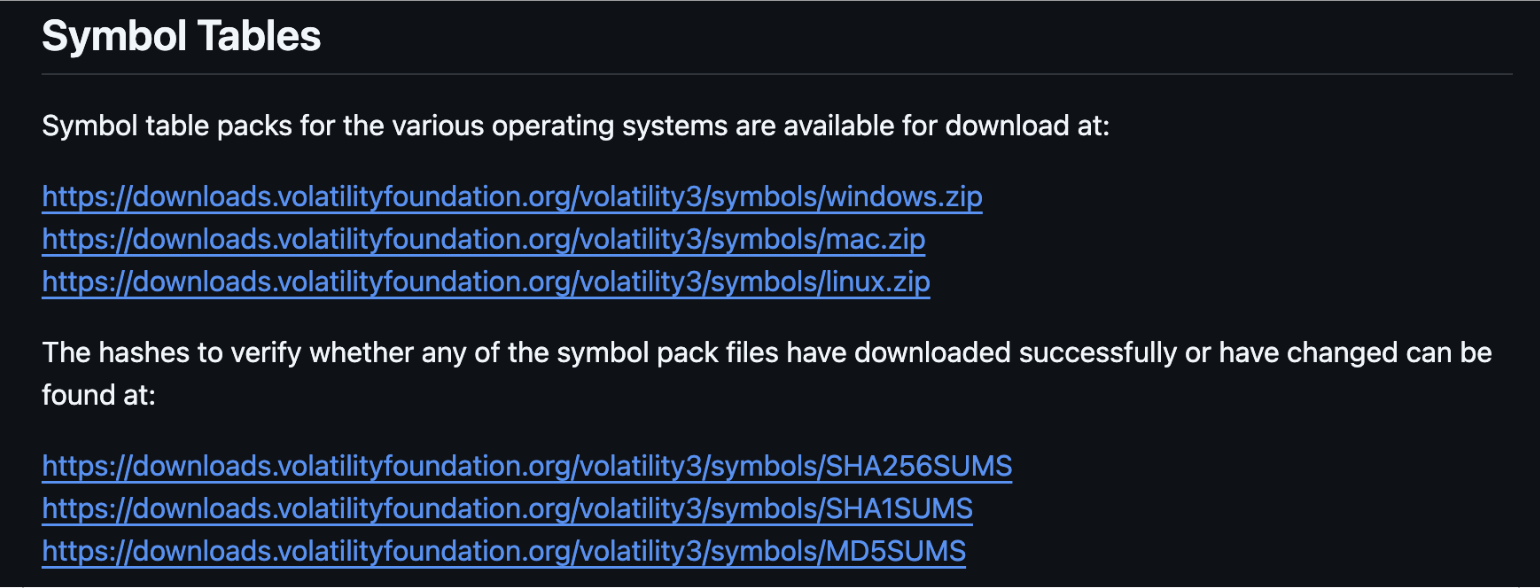Open the windows.zip symbols download link

[512, 197]
